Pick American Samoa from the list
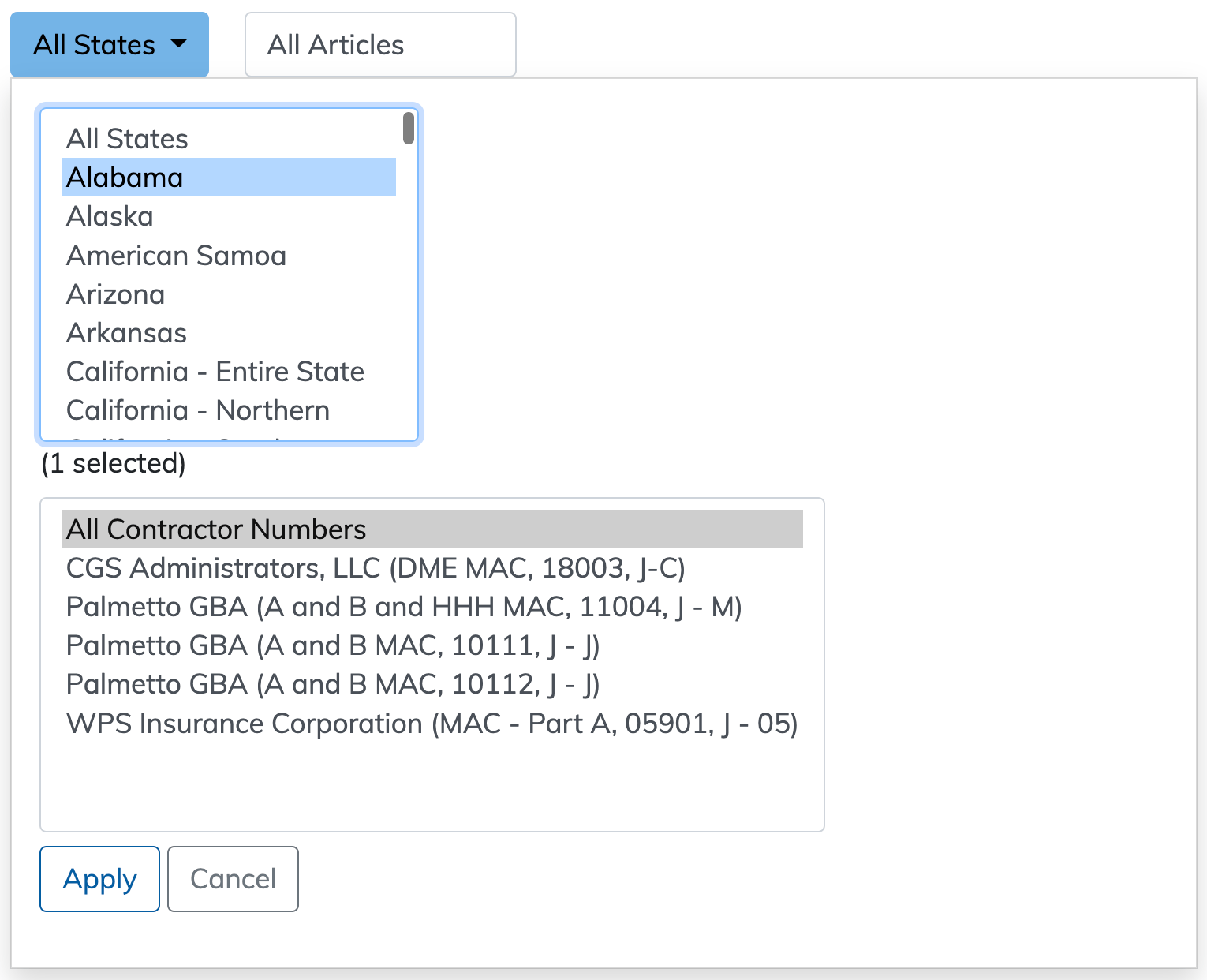Screen dimensions: 1207x980 (x=176, y=256)
